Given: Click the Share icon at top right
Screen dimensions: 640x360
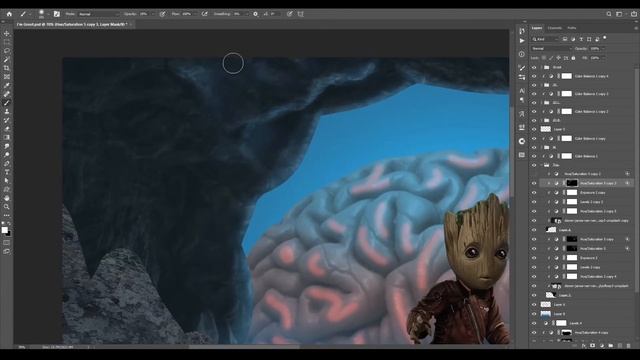Looking at the screenshot, I should tap(634, 14).
